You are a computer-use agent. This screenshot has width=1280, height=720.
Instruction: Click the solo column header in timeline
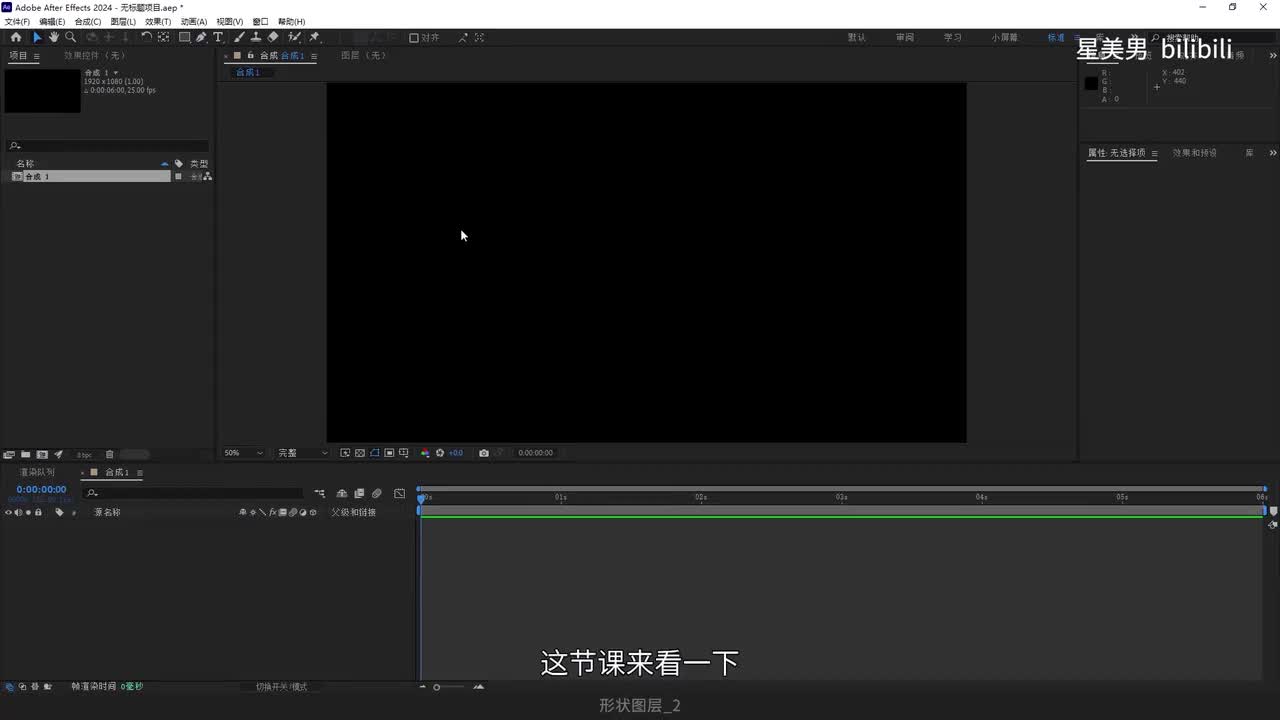(x=28, y=512)
